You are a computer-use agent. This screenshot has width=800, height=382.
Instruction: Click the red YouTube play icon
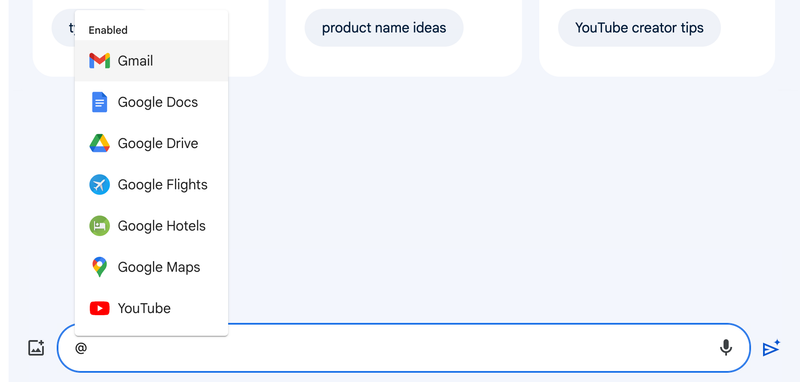99,309
